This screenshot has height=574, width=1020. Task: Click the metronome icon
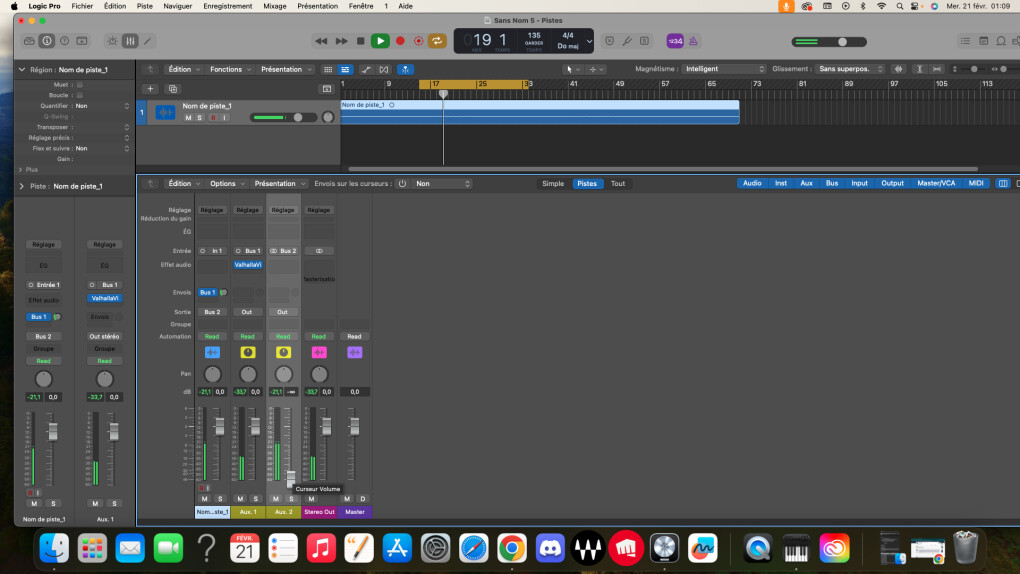click(693, 41)
